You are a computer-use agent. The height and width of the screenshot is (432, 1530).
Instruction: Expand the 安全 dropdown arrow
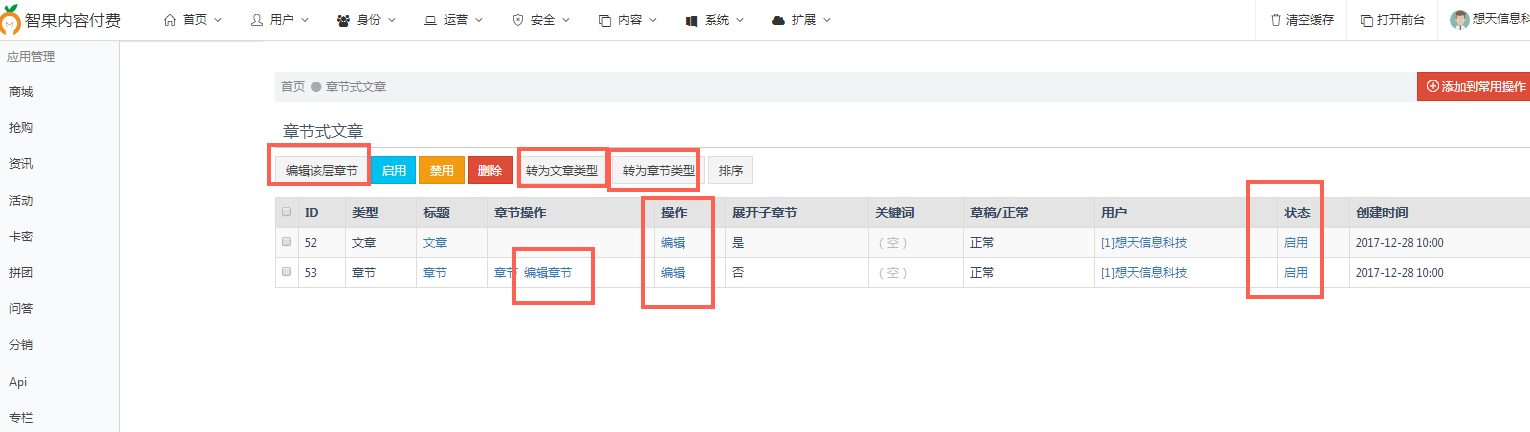[x=566, y=20]
